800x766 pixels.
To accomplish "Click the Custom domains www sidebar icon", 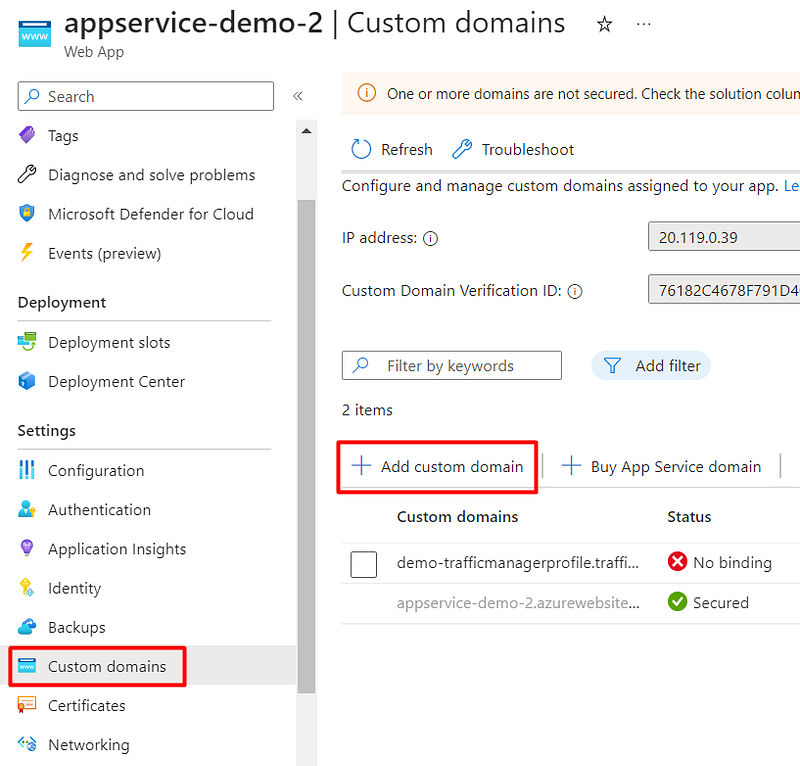I will 27,665.
